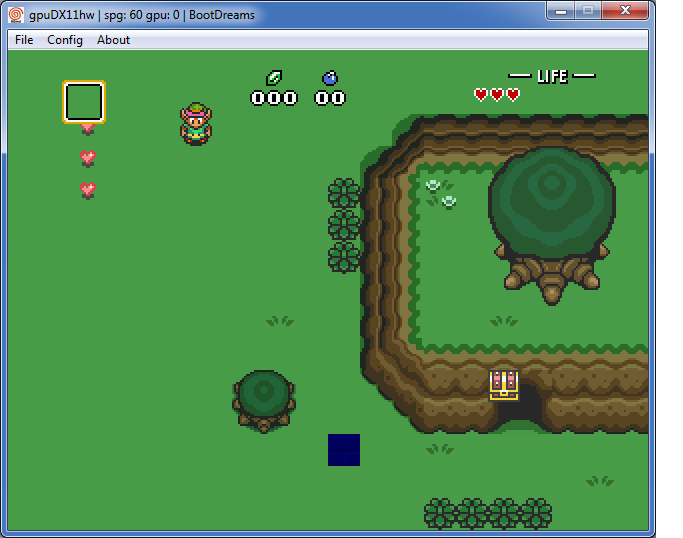Open the About menu
683x538 pixels.
coord(113,40)
